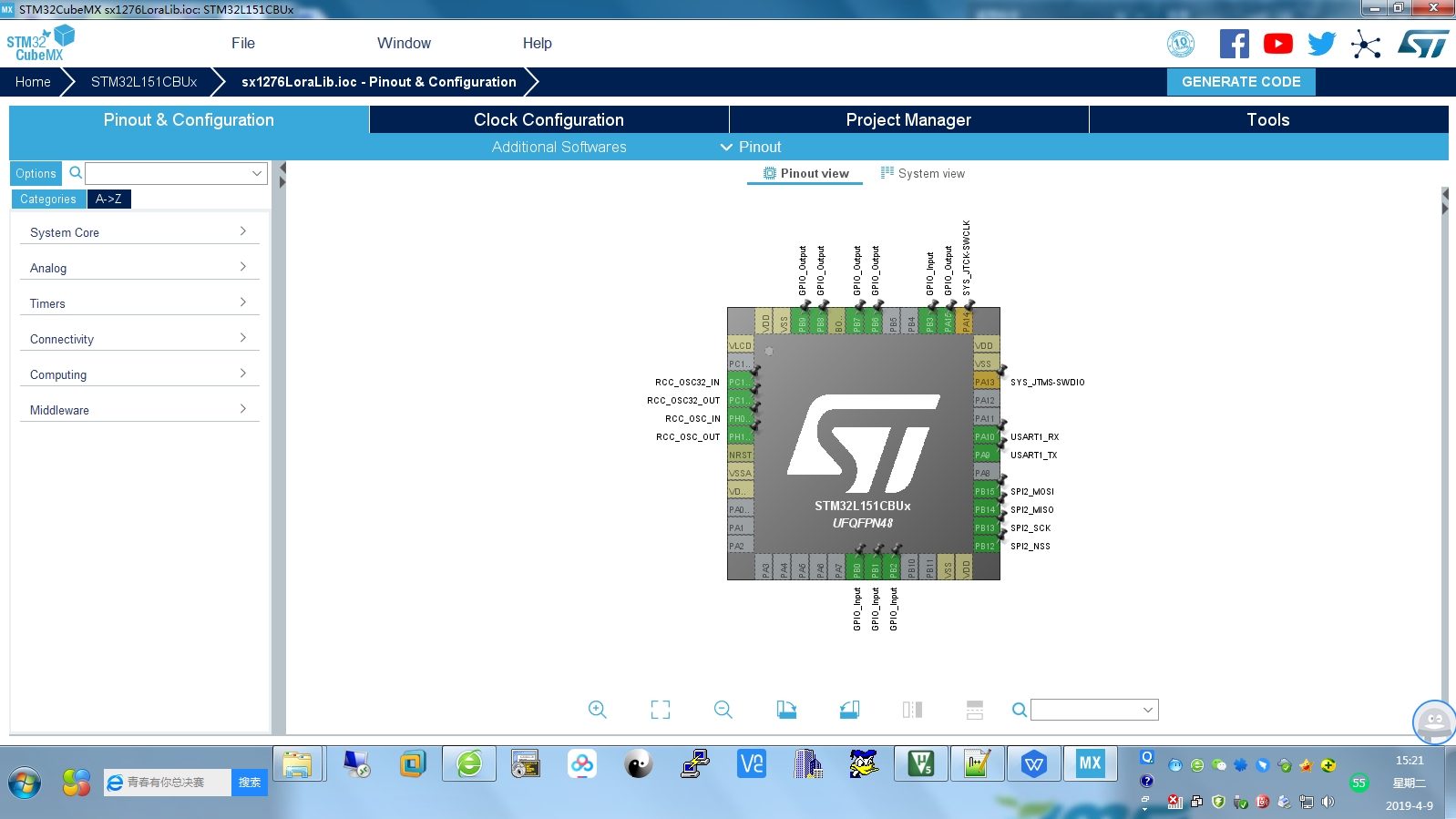Open Additional Softwares
Viewport: 1456px width, 819px height.
click(559, 147)
